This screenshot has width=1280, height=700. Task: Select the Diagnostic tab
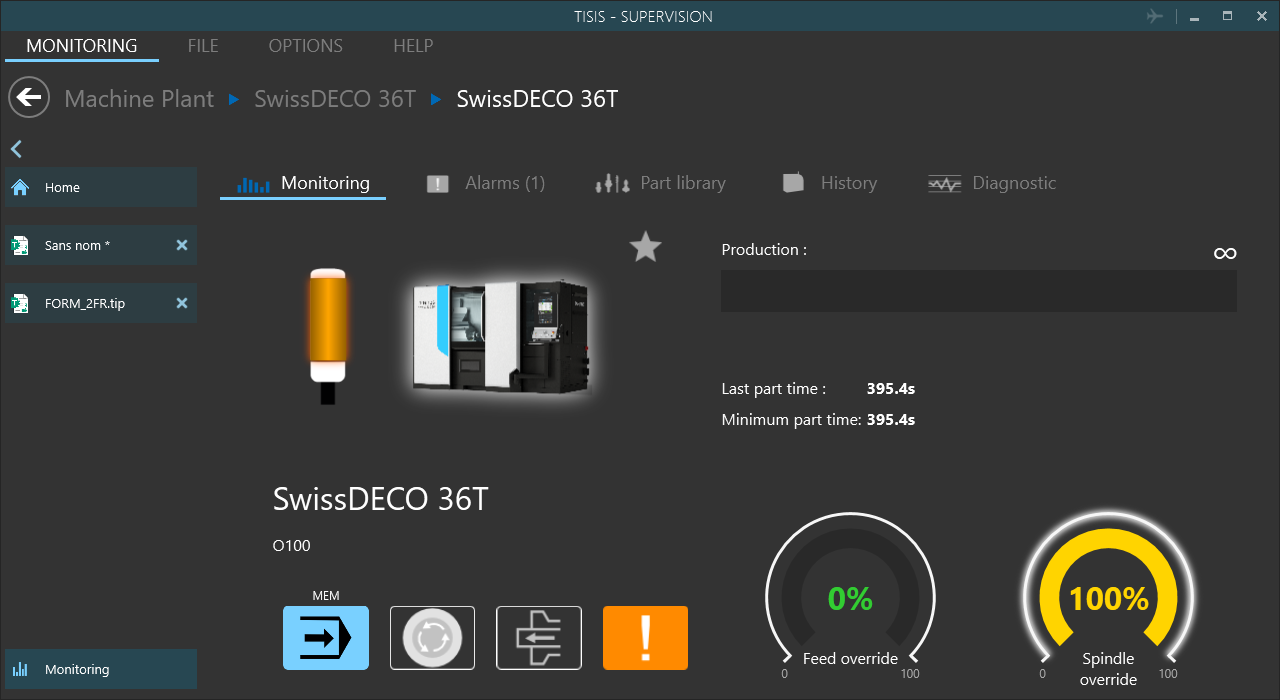pyautogui.click(x=993, y=183)
